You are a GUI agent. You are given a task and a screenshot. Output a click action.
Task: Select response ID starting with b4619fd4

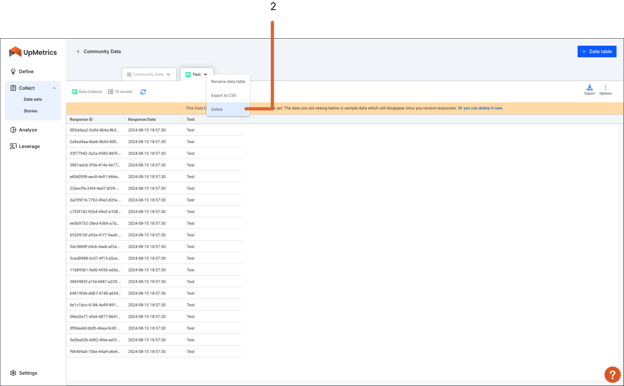pos(94,293)
